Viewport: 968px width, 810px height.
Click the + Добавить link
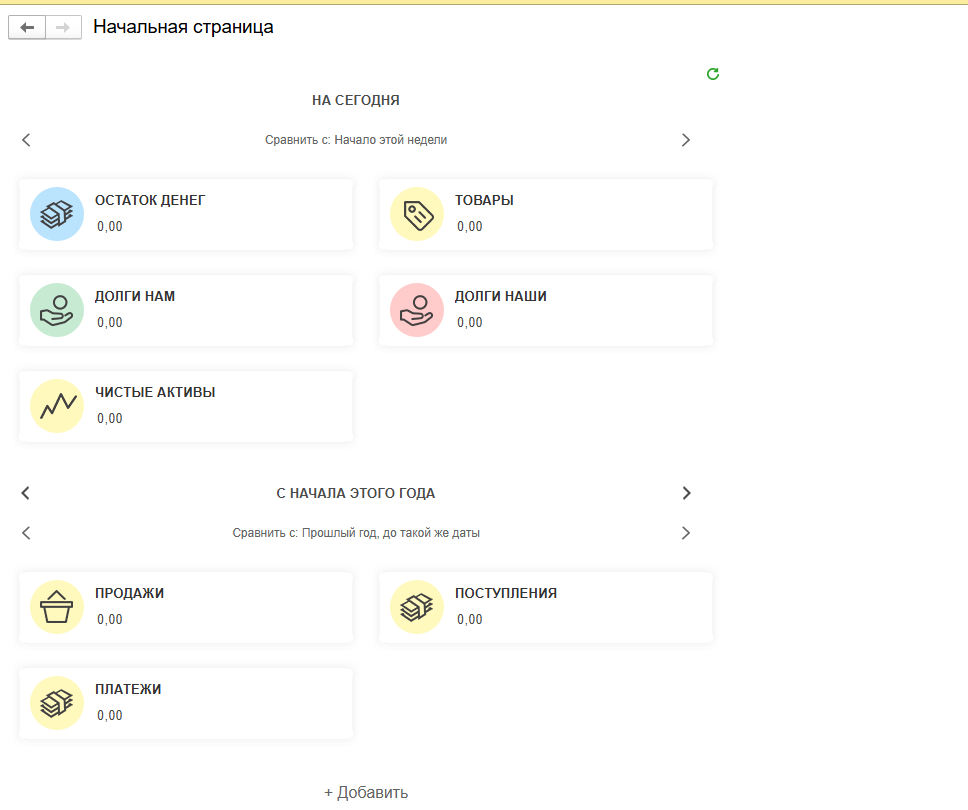(x=366, y=792)
